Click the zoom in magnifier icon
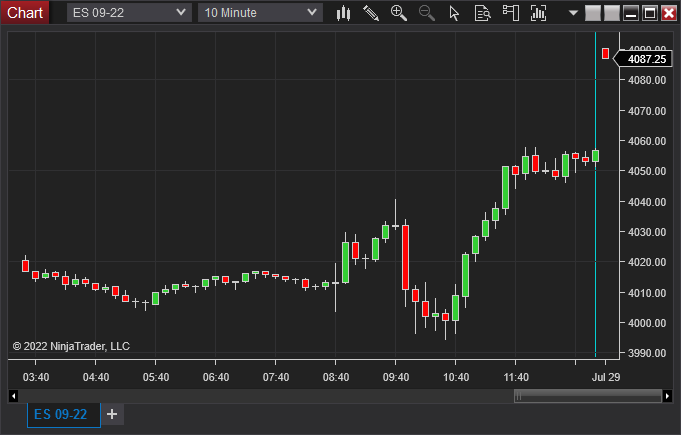The image size is (681, 435). point(399,13)
